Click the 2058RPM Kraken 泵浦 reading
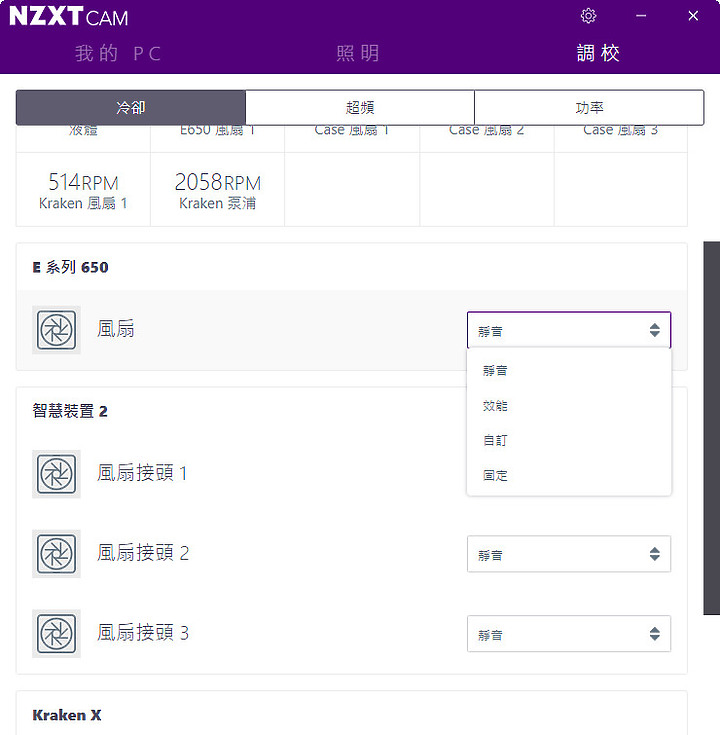The image size is (720, 735). click(x=218, y=189)
